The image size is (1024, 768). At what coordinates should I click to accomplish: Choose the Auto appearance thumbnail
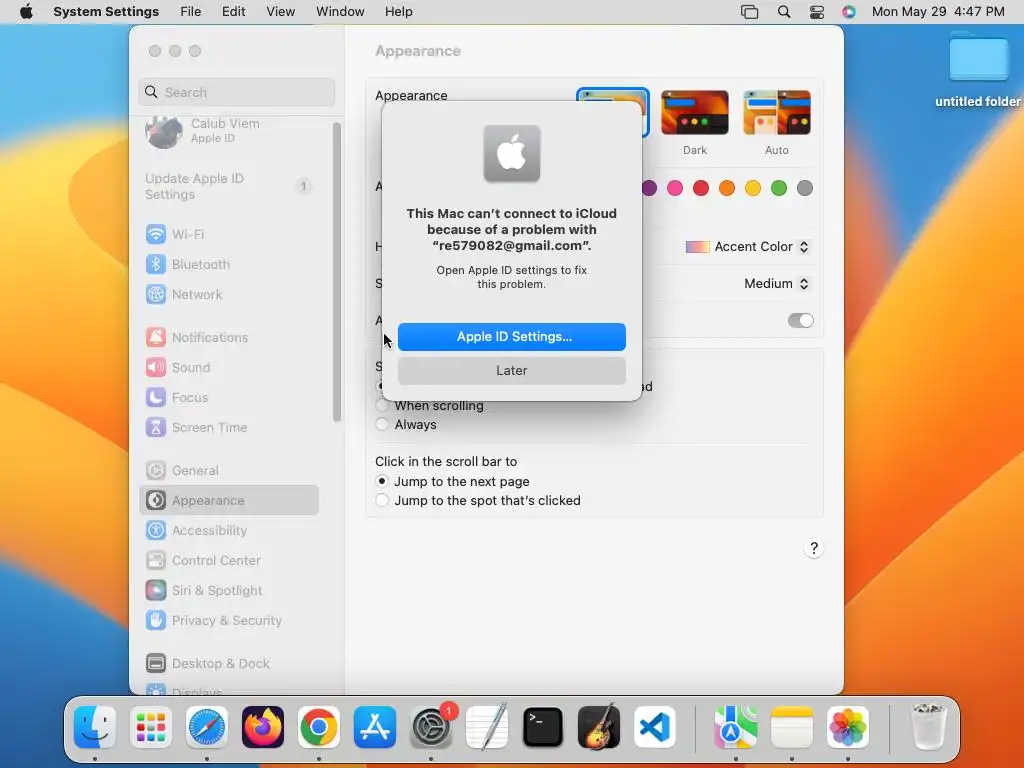coord(777,112)
